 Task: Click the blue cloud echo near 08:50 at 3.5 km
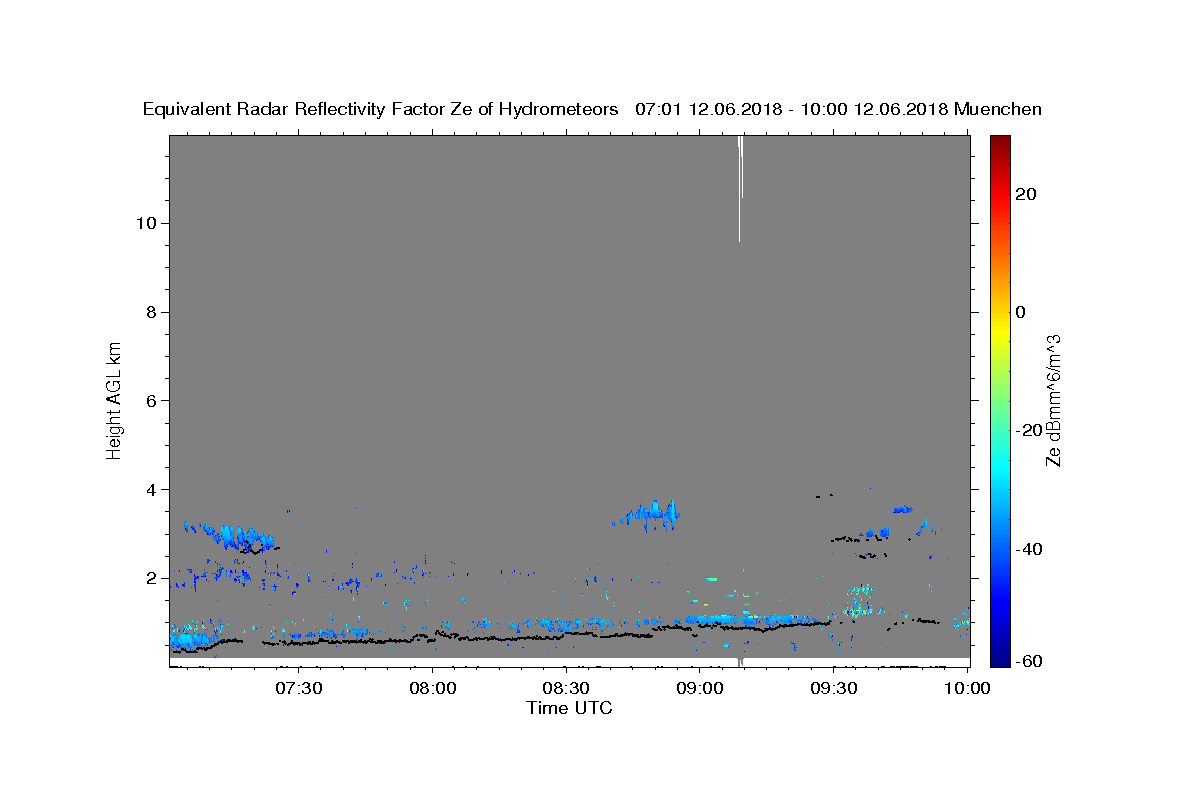coord(650,515)
